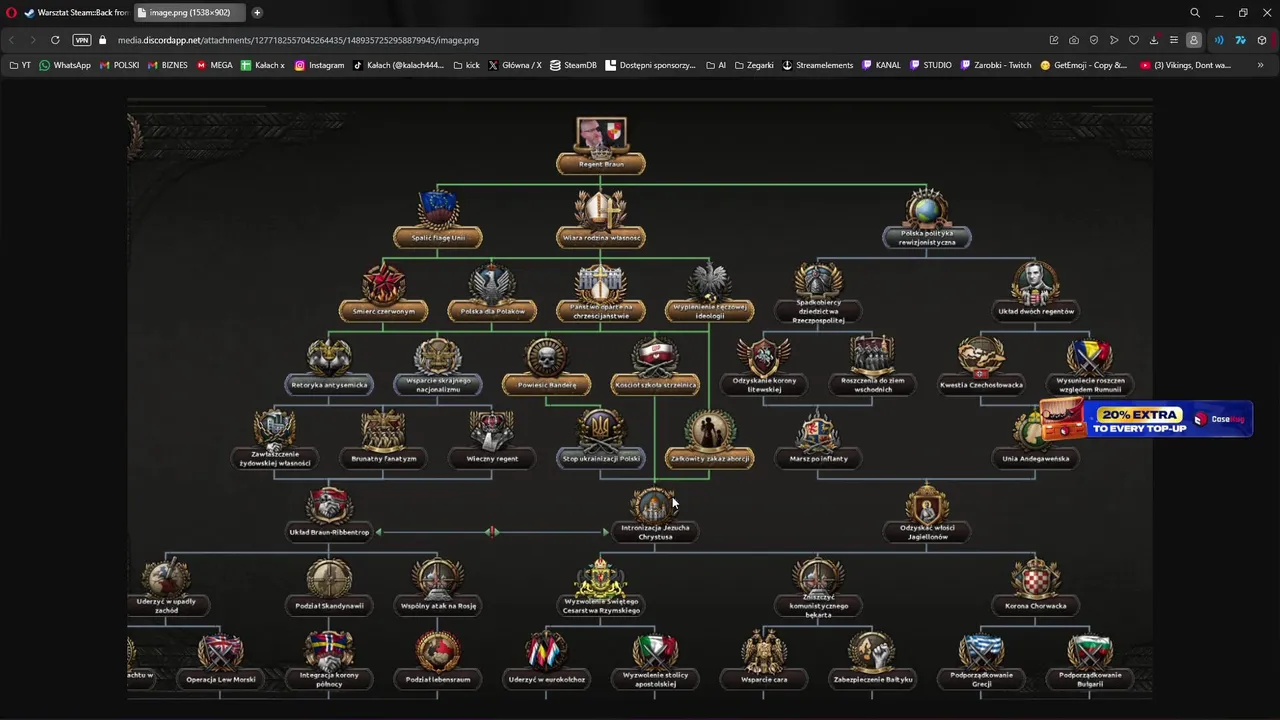
Task: Click the Korona Chorwacka checkered shield focus
Action: (1035, 587)
